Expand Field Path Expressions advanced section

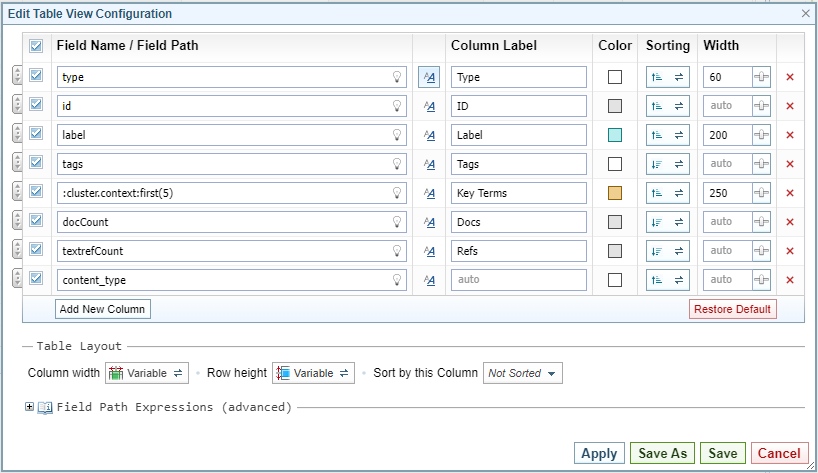30,407
